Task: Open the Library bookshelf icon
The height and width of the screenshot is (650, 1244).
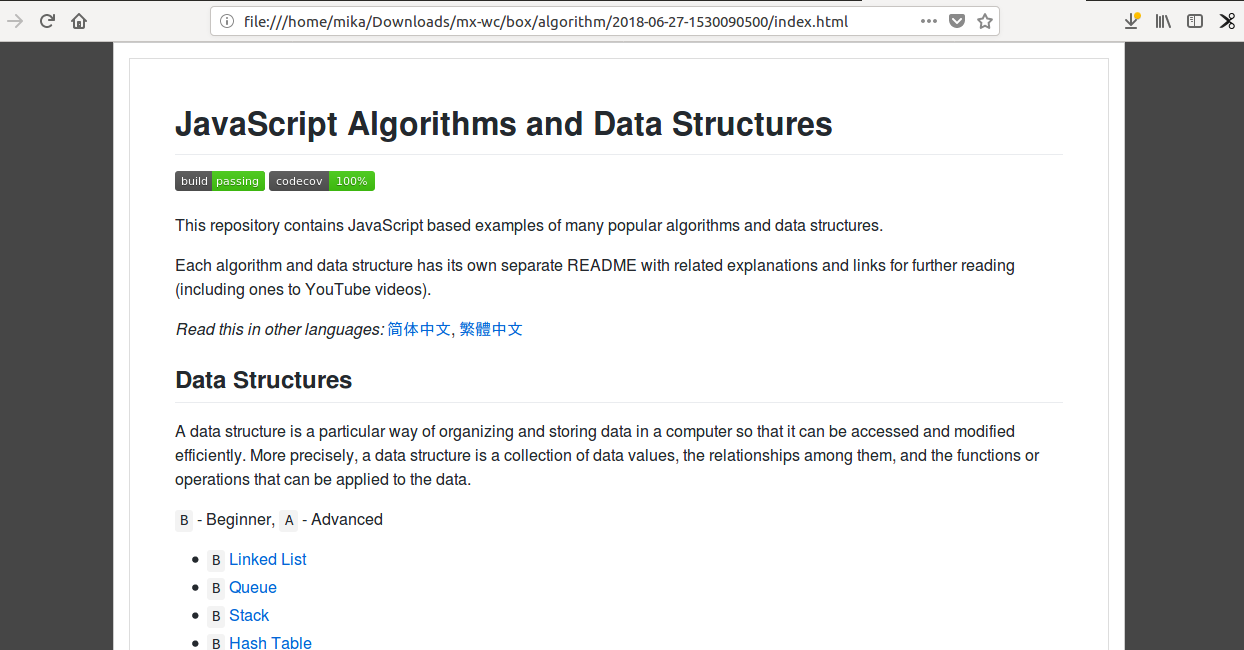Action: click(1163, 21)
